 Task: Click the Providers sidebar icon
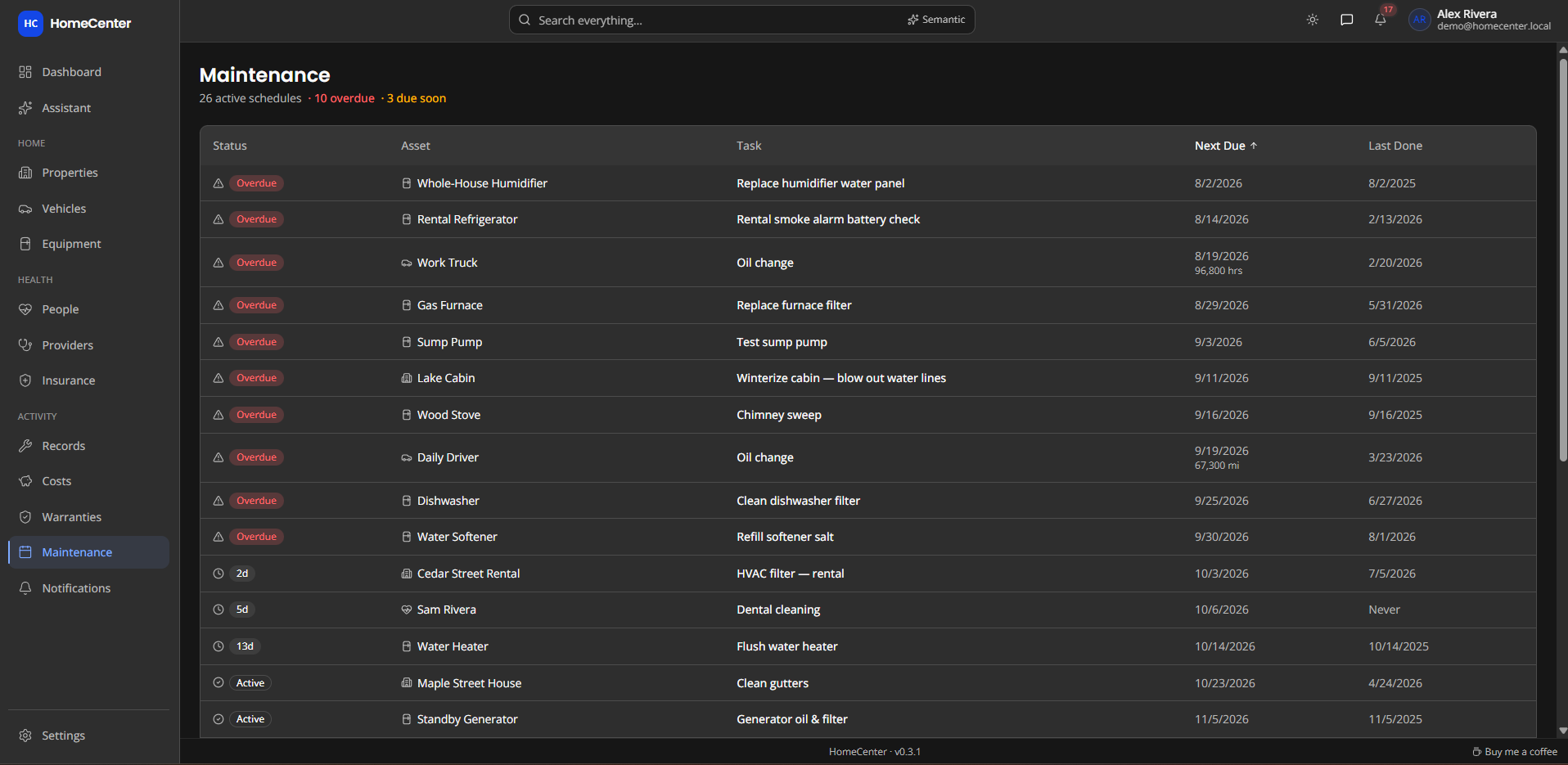pyautogui.click(x=25, y=345)
